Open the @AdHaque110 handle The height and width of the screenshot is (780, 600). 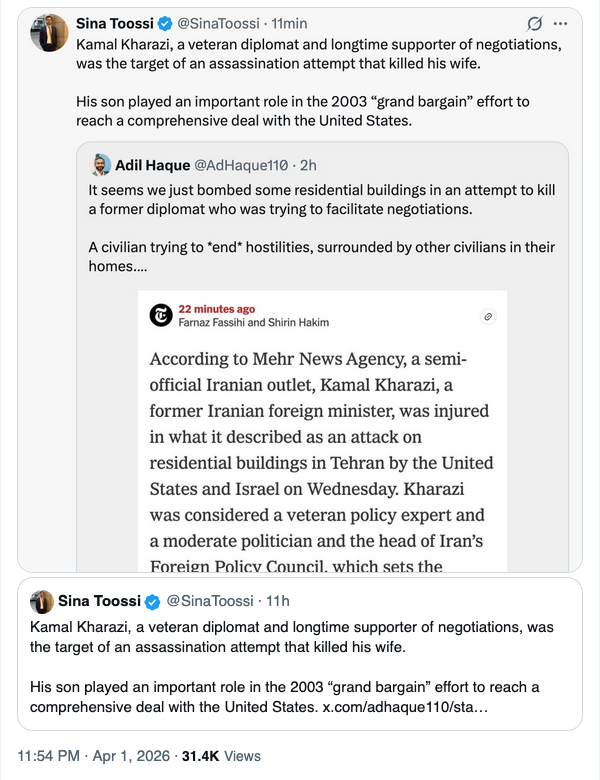pyautogui.click(x=241, y=165)
